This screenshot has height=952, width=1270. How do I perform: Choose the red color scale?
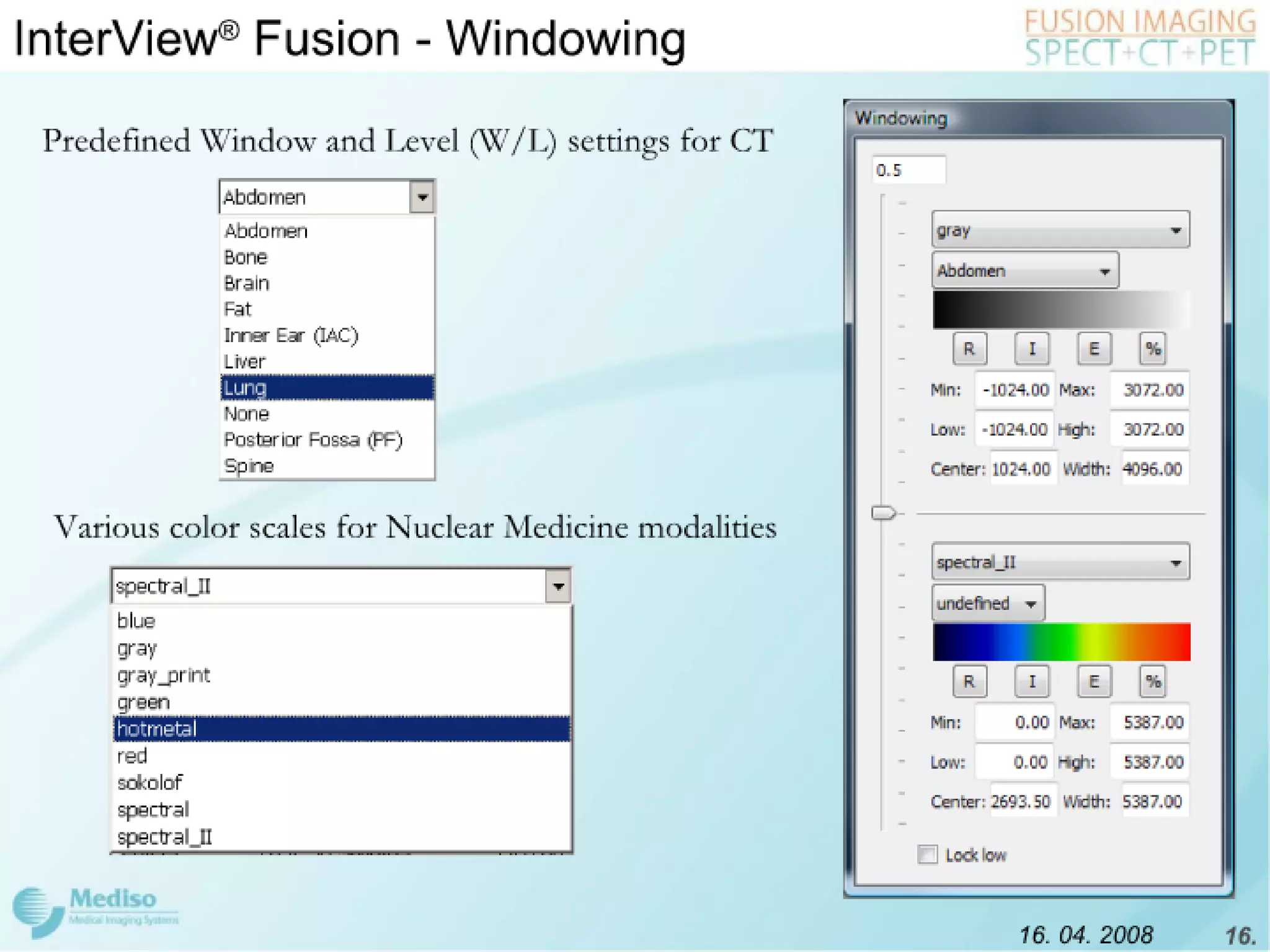341,756
